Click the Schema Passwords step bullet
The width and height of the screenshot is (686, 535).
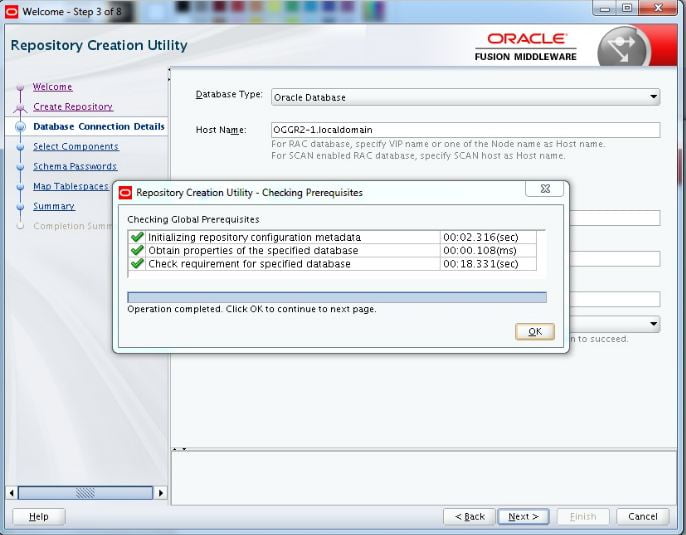[20, 167]
